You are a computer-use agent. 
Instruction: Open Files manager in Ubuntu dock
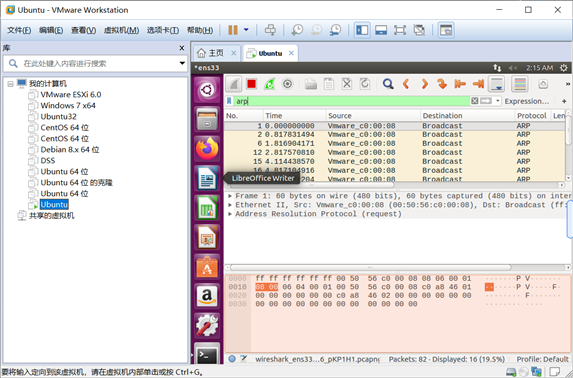(207, 119)
